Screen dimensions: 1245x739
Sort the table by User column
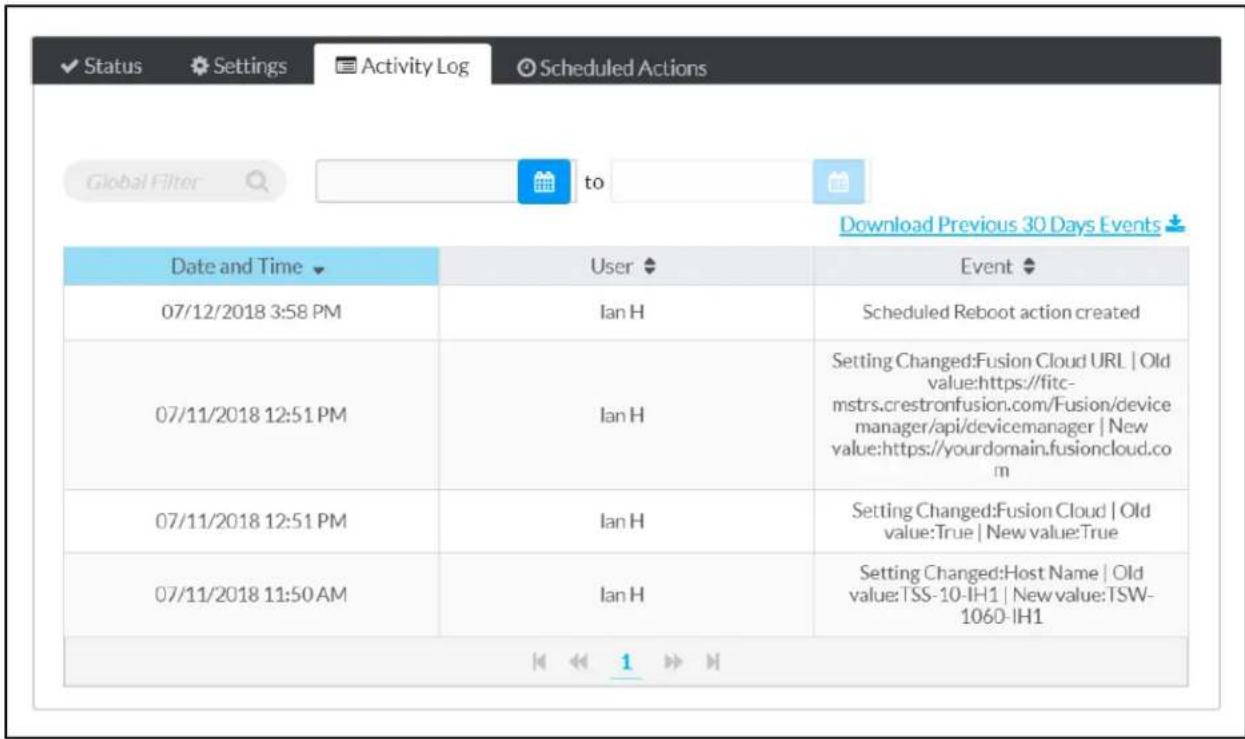pyautogui.click(x=626, y=268)
